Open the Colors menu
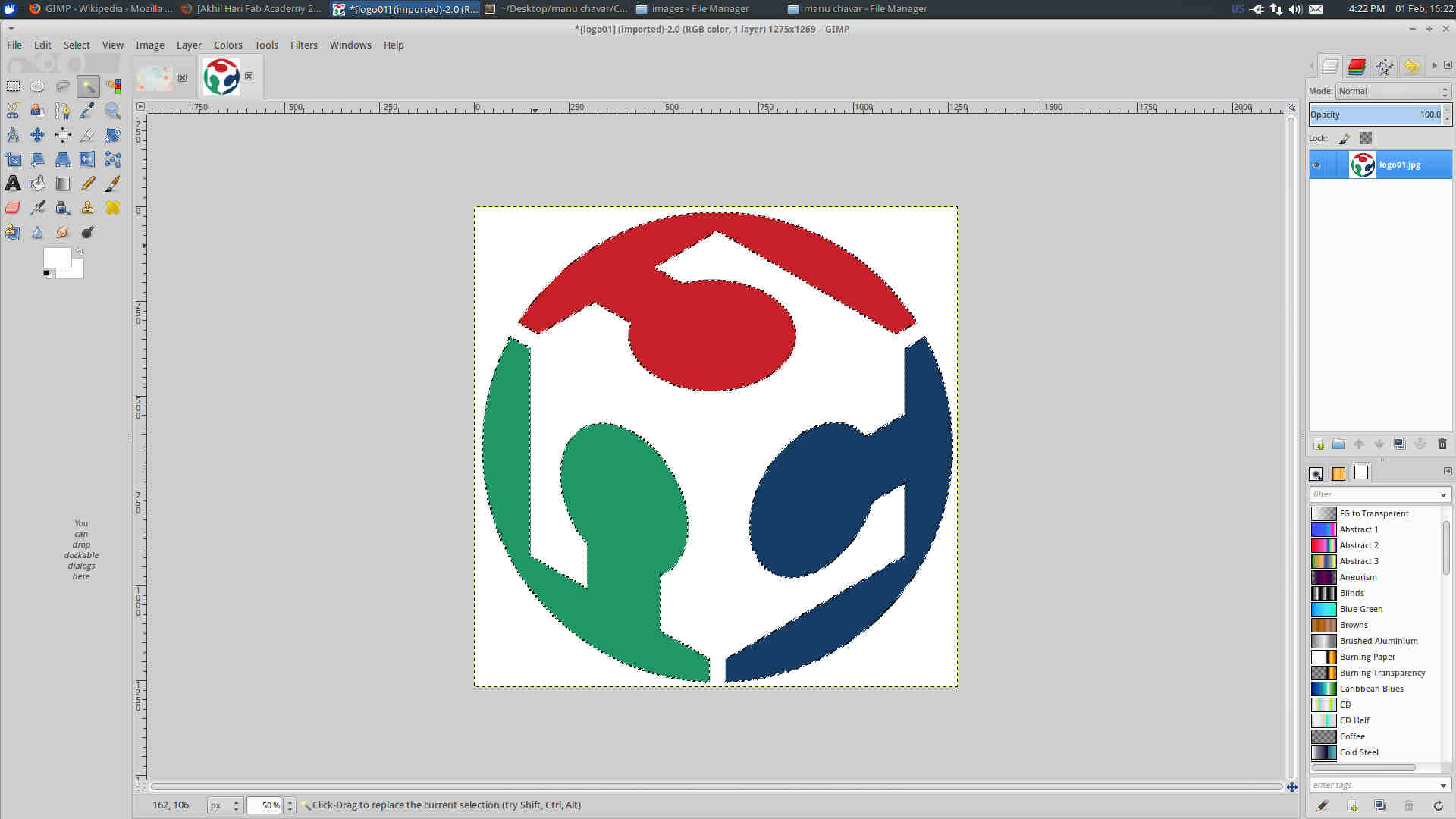 [228, 44]
